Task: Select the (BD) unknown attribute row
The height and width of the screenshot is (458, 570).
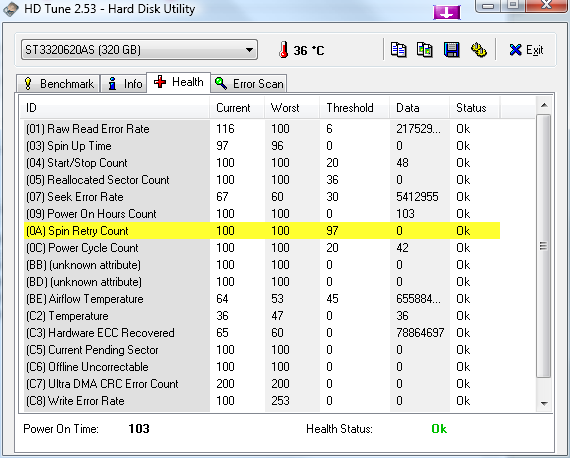Action: 262,282
